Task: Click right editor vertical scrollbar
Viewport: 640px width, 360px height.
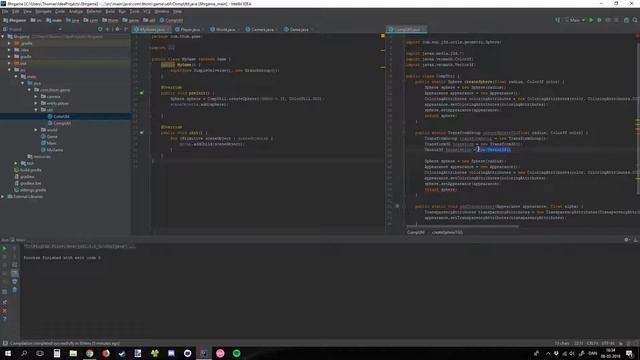Action: (x=638, y=118)
